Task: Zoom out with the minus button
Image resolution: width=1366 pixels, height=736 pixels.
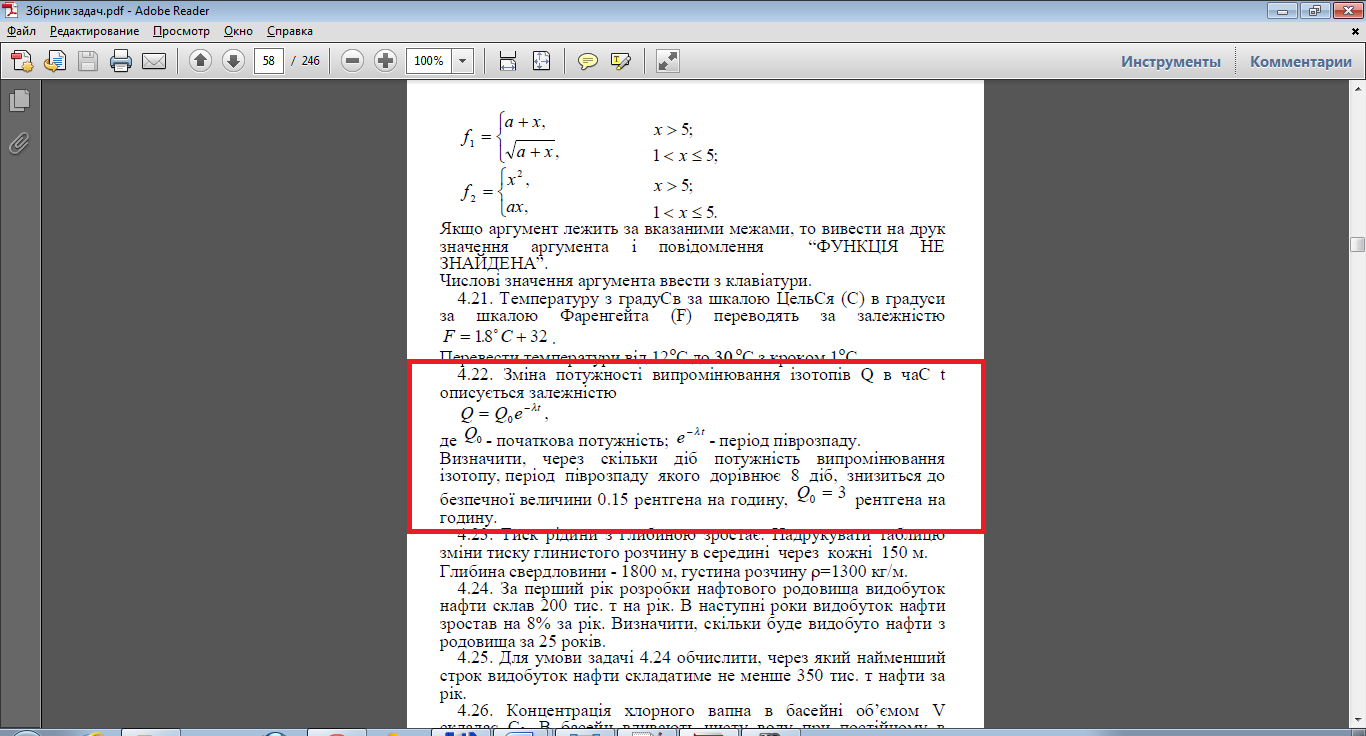Action: 352,61
